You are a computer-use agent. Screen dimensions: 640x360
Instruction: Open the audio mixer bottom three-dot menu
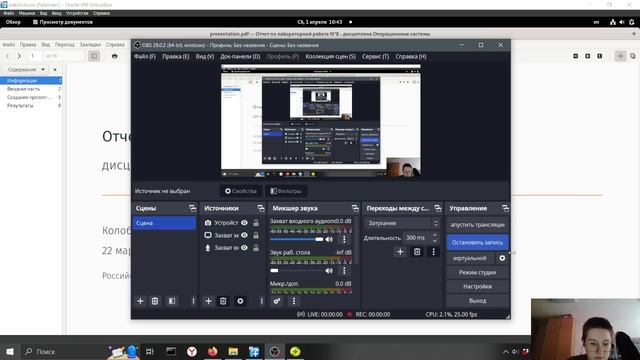[x=293, y=301]
